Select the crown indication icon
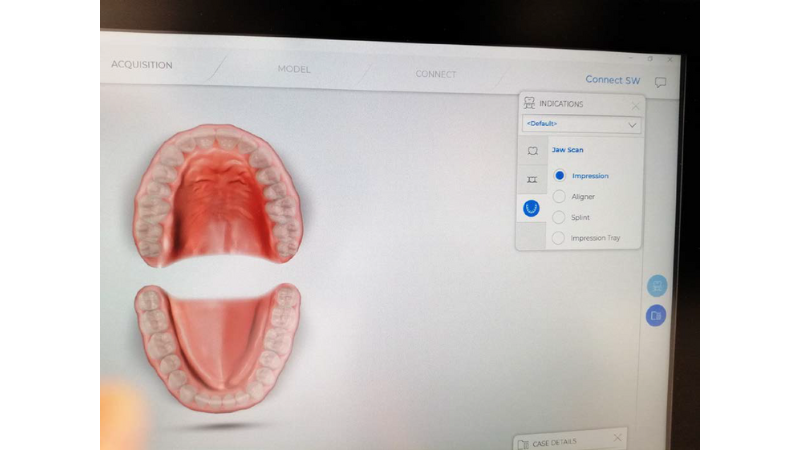The height and width of the screenshot is (450, 800). [x=532, y=151]
